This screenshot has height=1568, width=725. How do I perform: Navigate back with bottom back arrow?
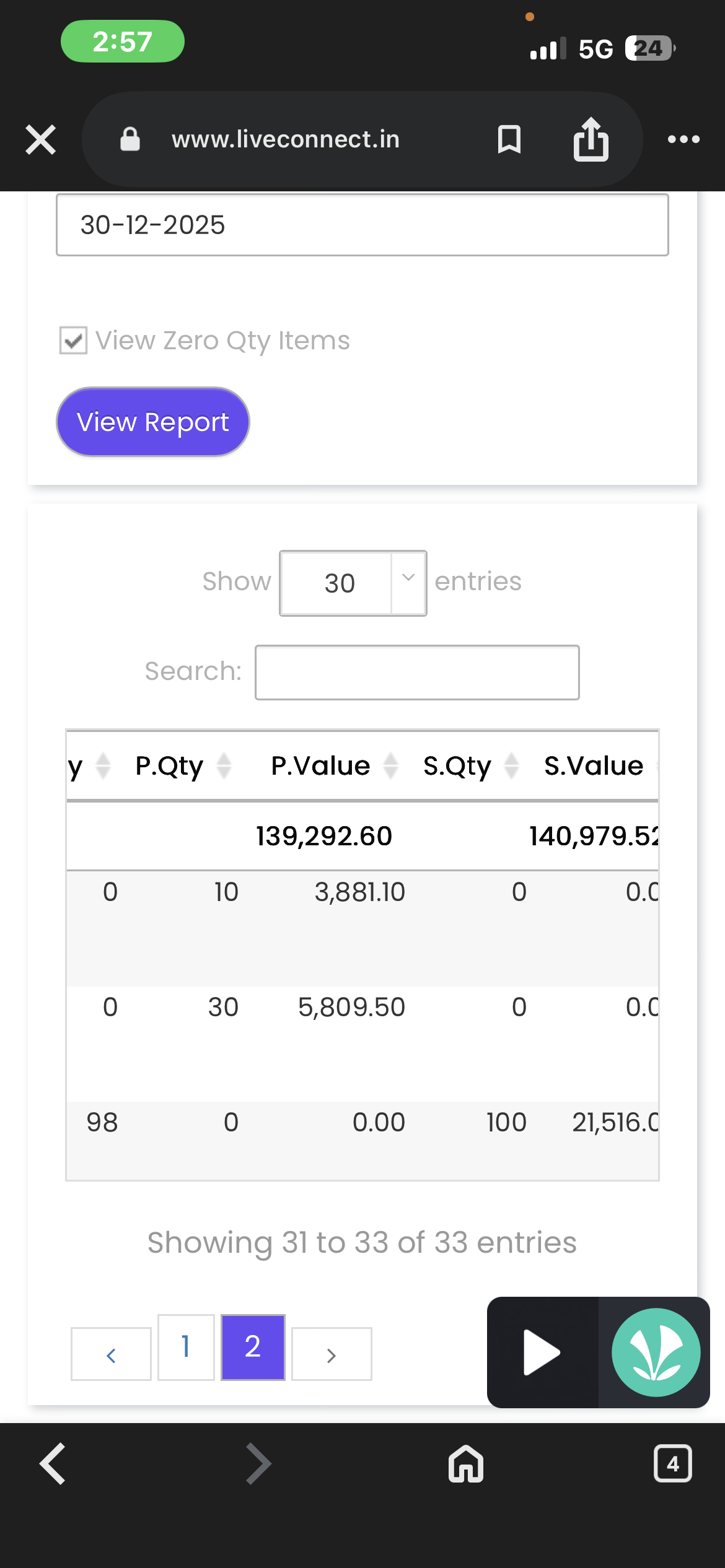coord(53,1464)
